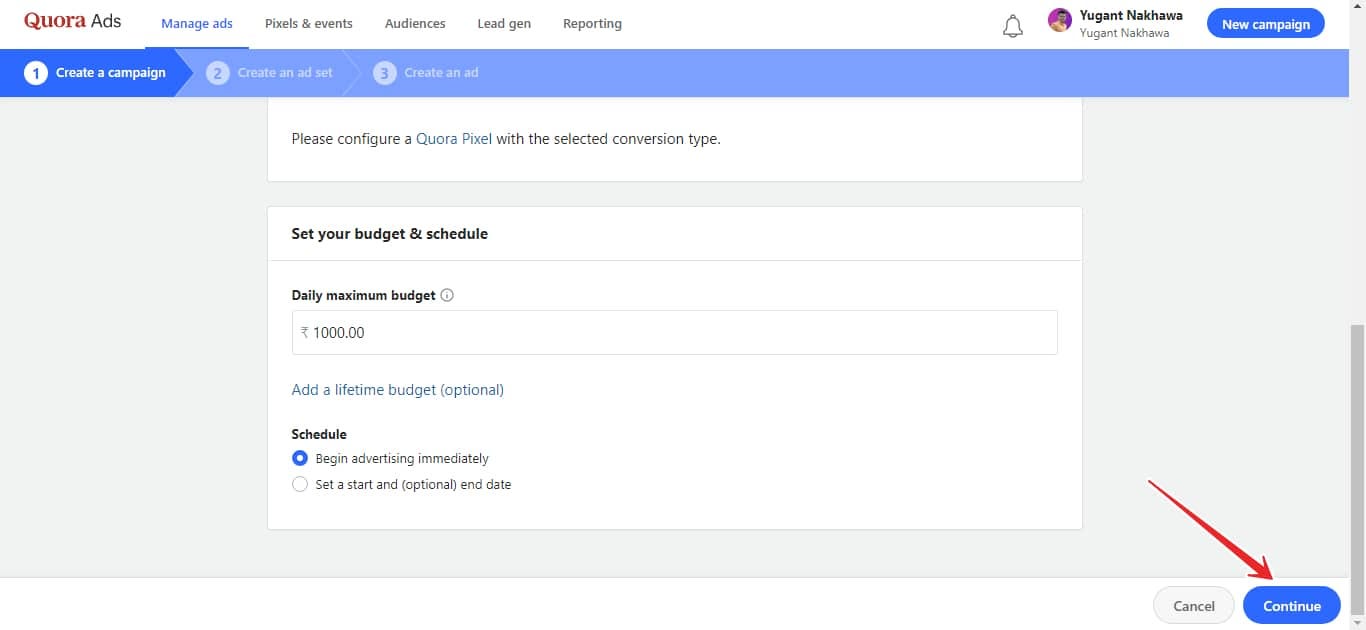Cancel the campaign creation
1366x630 pixels.
pos(1193,606)
